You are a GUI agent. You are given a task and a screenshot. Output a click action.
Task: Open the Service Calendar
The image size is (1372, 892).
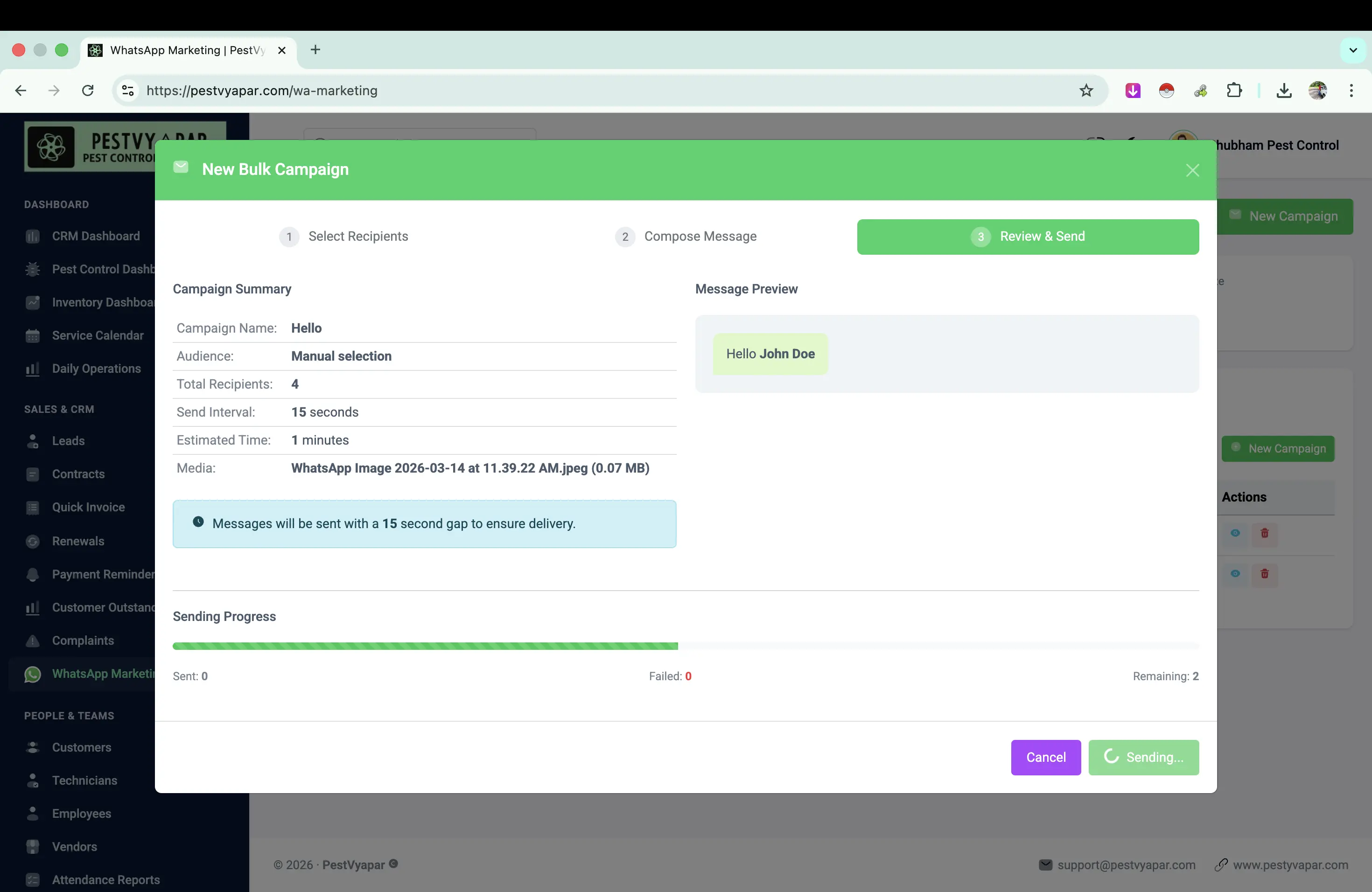(x=97, y=335)
